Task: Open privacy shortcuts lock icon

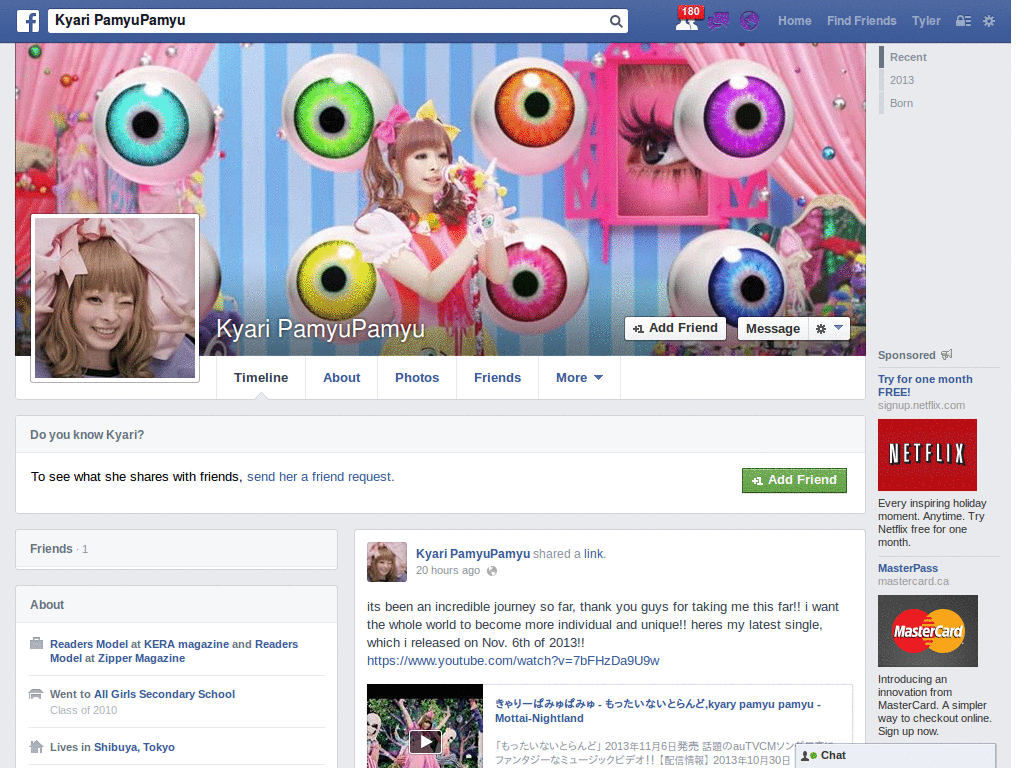Action: [963, 21]
